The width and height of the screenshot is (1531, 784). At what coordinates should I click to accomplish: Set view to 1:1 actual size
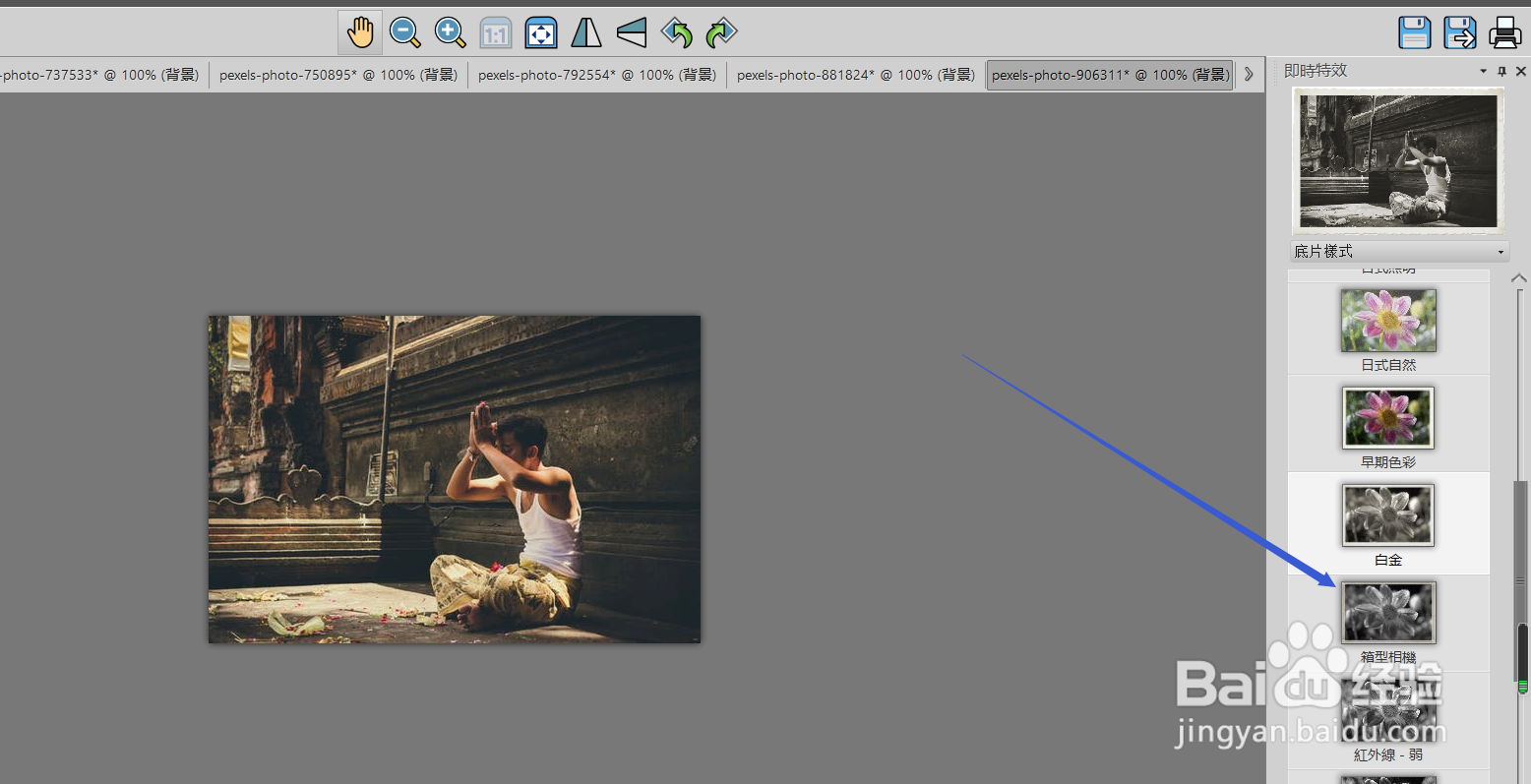(x=496, y=33)
